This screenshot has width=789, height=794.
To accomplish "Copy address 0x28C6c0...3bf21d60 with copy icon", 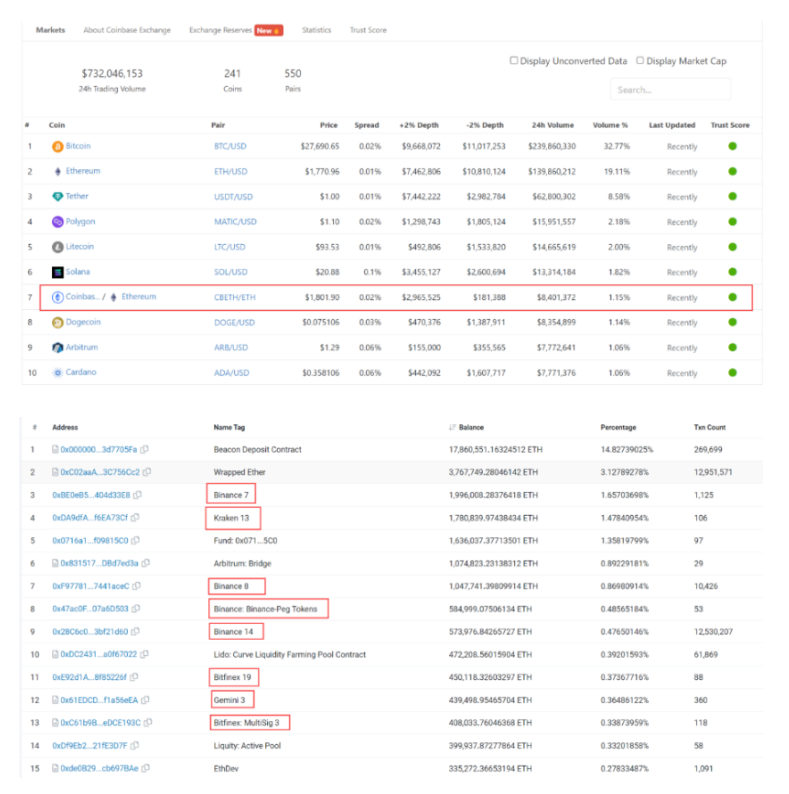I will [x=135, y=631].
